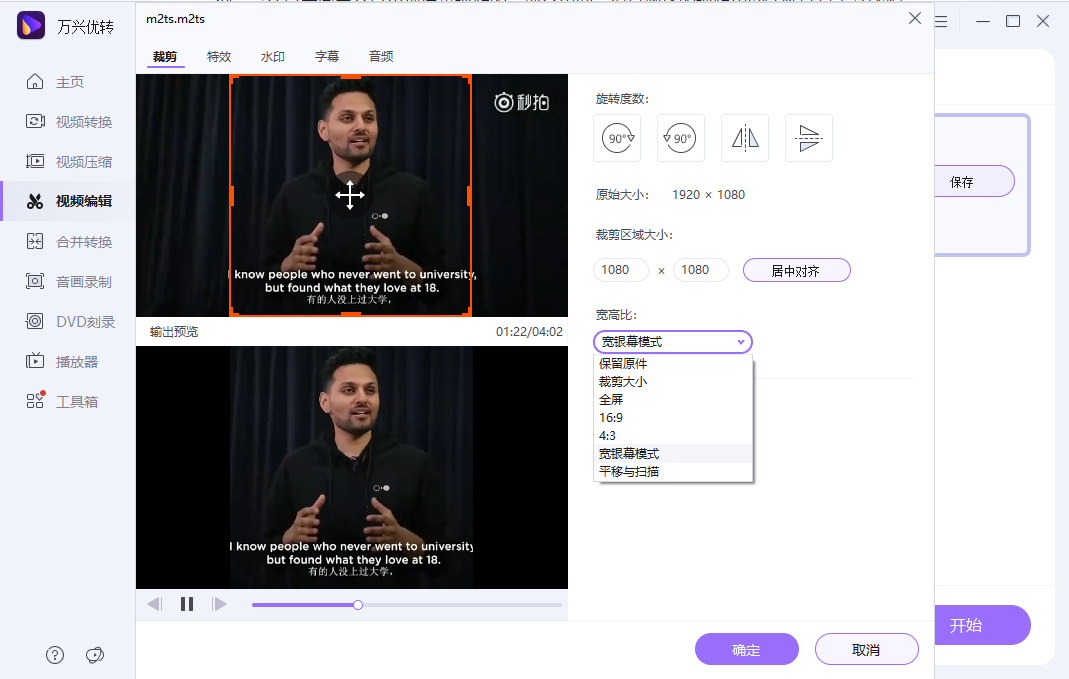Click the output preview video

pos(352,468)
